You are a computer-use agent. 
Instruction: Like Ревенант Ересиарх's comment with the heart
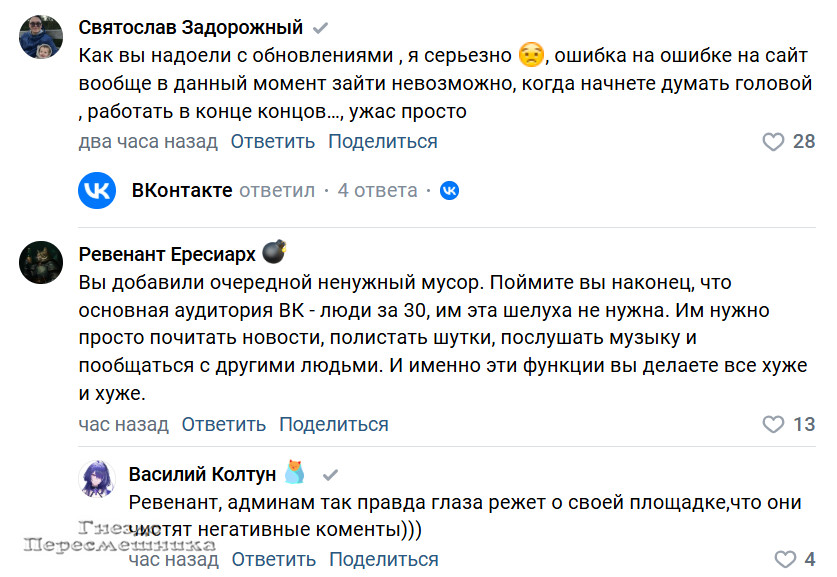(773, 424)
